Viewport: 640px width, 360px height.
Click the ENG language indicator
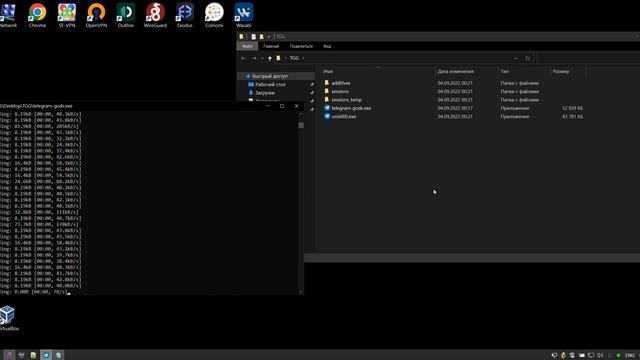pyautogui.click(x=630, y=355)
